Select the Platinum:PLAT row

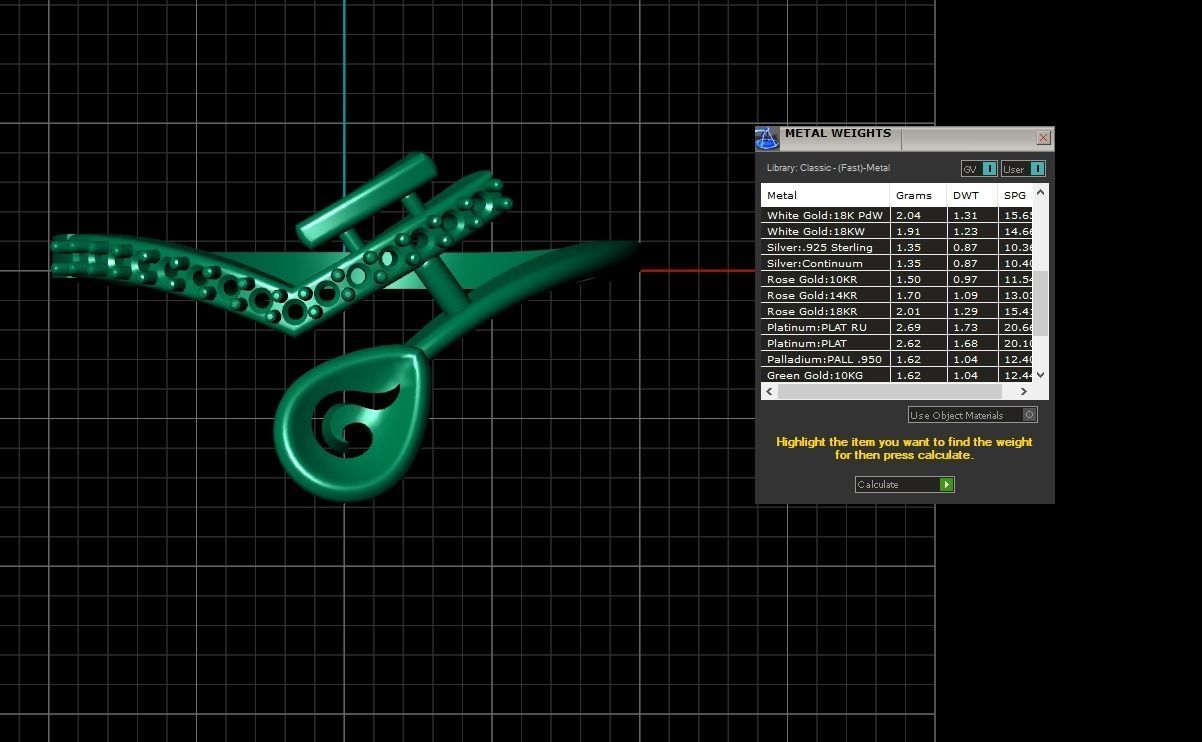click(897, 343)
